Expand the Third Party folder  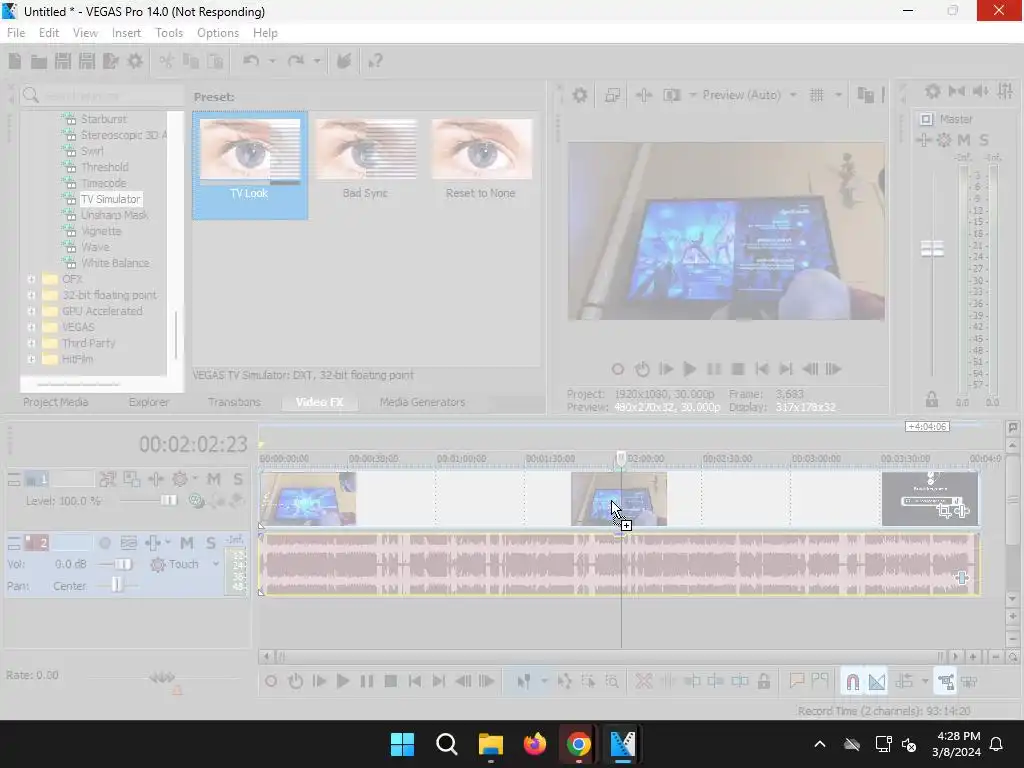click(31, 343)
